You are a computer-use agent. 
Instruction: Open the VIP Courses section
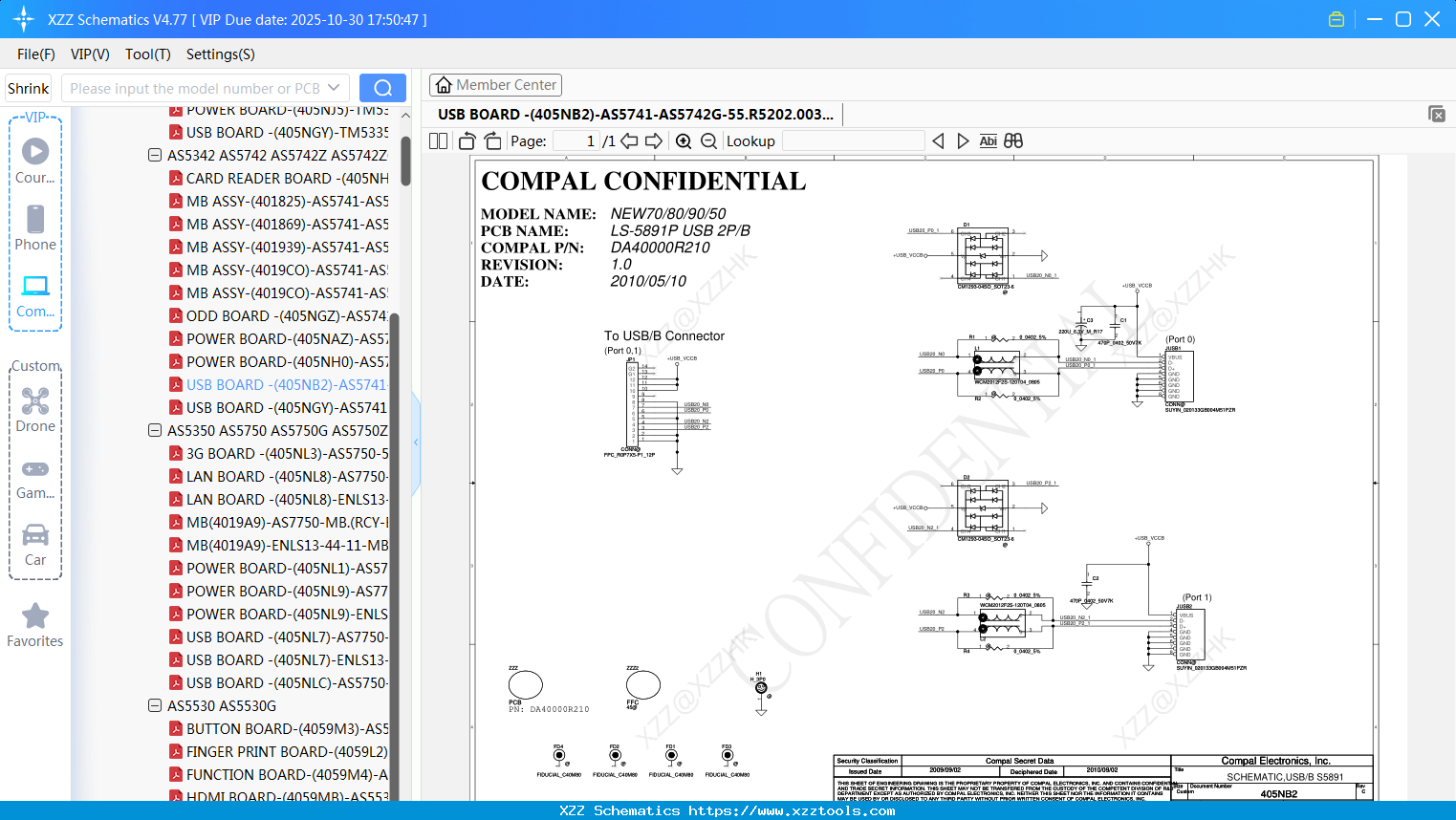click(35, 161)
